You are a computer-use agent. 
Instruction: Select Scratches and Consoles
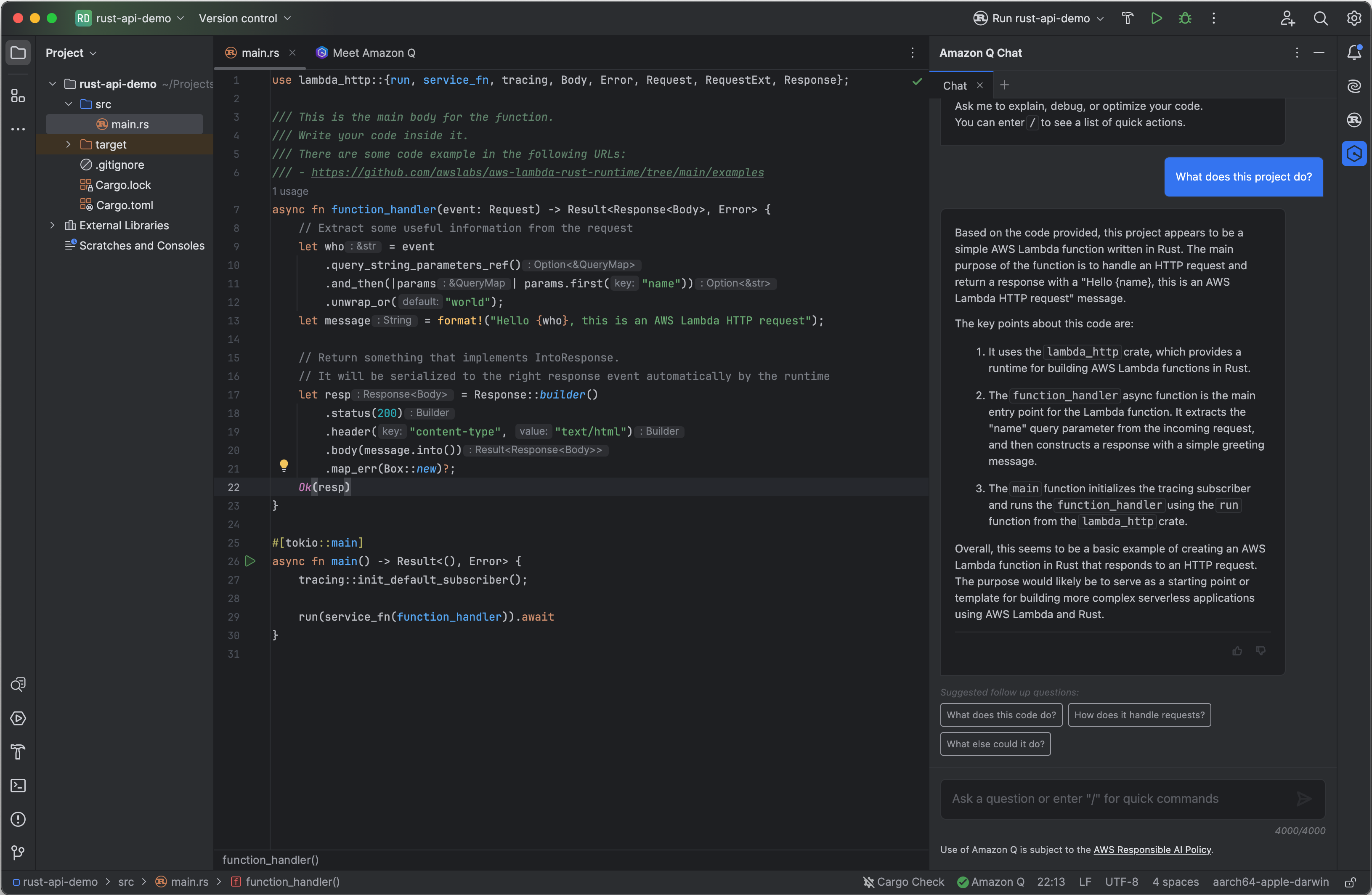pyautogui.click(x=135, y=246)
